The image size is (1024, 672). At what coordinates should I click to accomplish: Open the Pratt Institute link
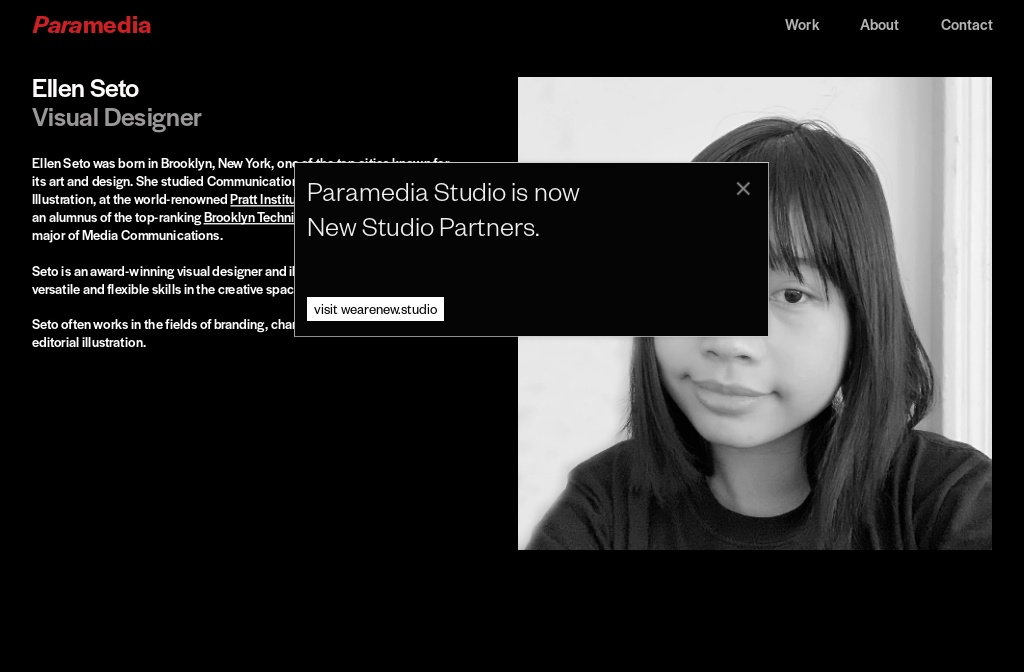click(x=262, y=200)
